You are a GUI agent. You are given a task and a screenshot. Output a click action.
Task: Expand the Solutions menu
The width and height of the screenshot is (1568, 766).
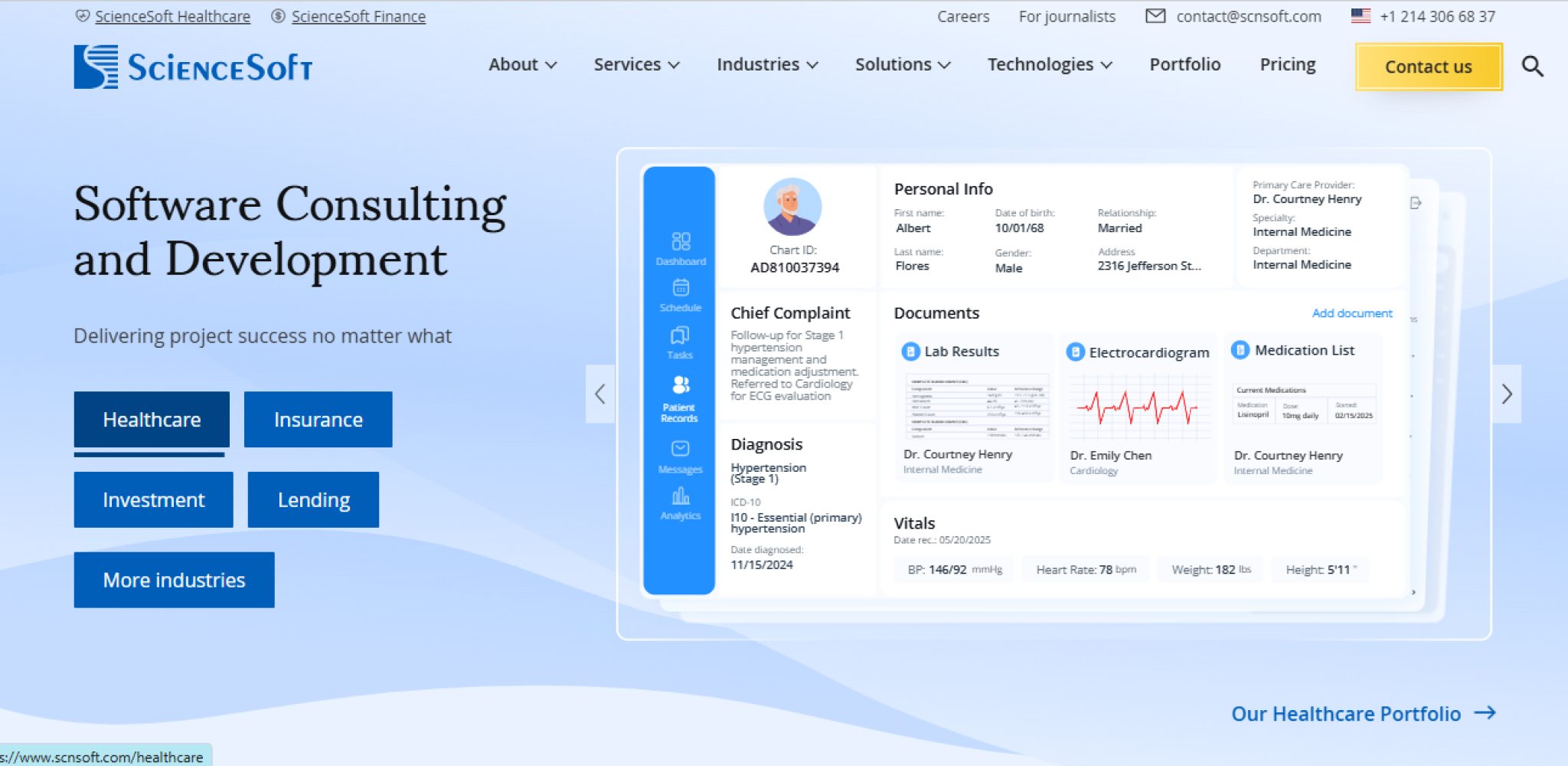pos(903,65)
